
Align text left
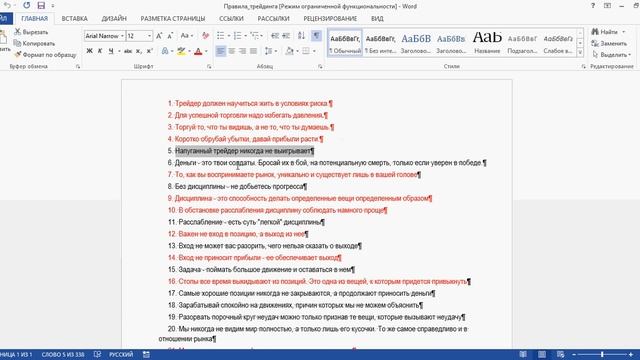point(220,51)
